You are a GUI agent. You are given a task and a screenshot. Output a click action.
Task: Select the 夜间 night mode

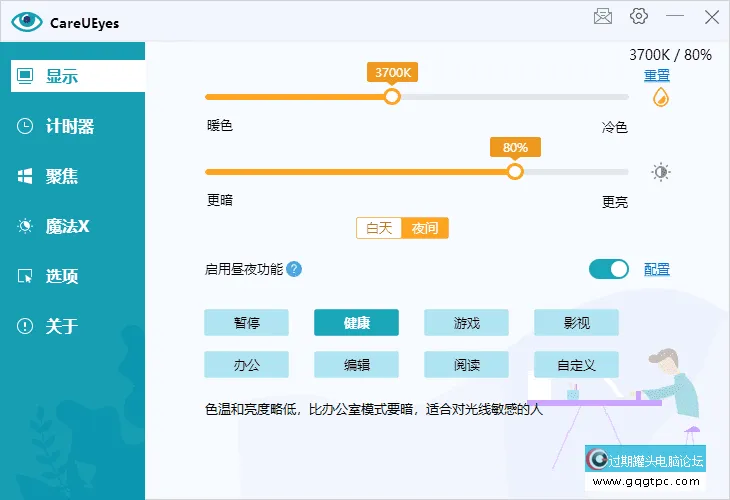pyautogui.click(x=425, y=228)
